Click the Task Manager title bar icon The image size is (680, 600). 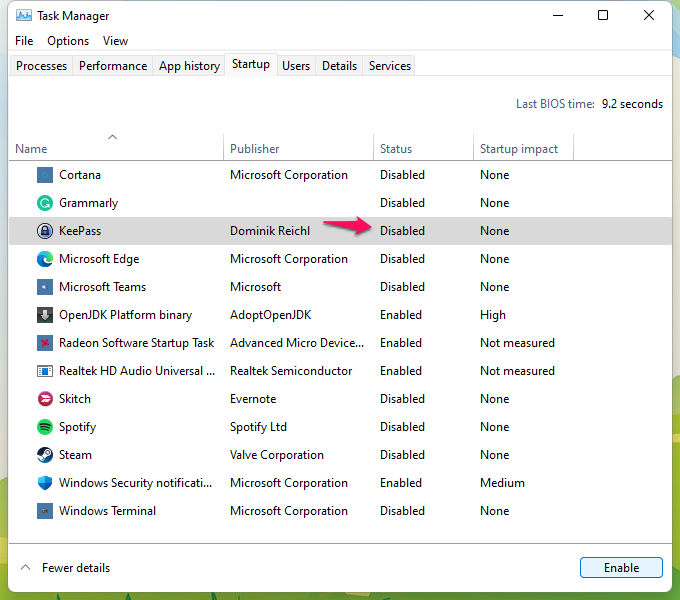(x=23, y=16)
